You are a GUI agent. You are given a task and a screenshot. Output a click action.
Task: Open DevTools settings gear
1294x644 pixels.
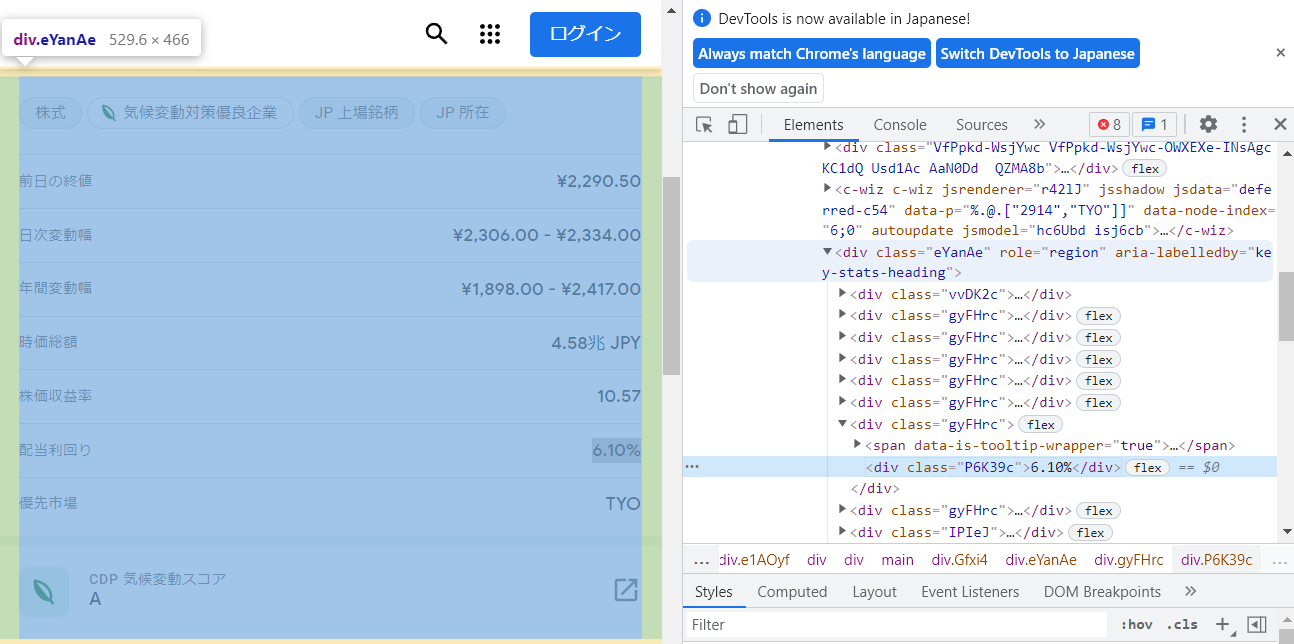pyautogui.click(x=1209, y=125)
